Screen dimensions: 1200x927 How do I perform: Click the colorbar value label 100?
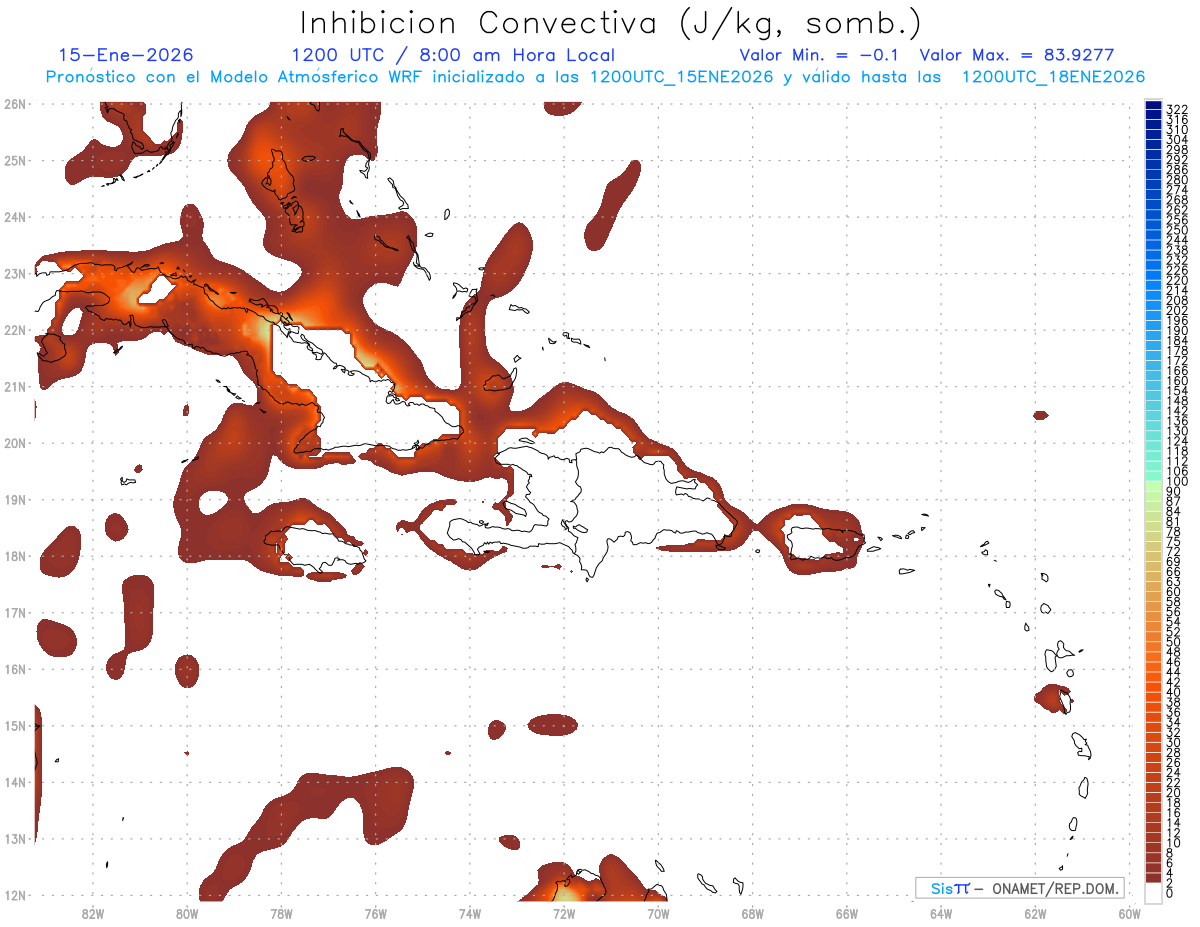(x=1177, y=483)
